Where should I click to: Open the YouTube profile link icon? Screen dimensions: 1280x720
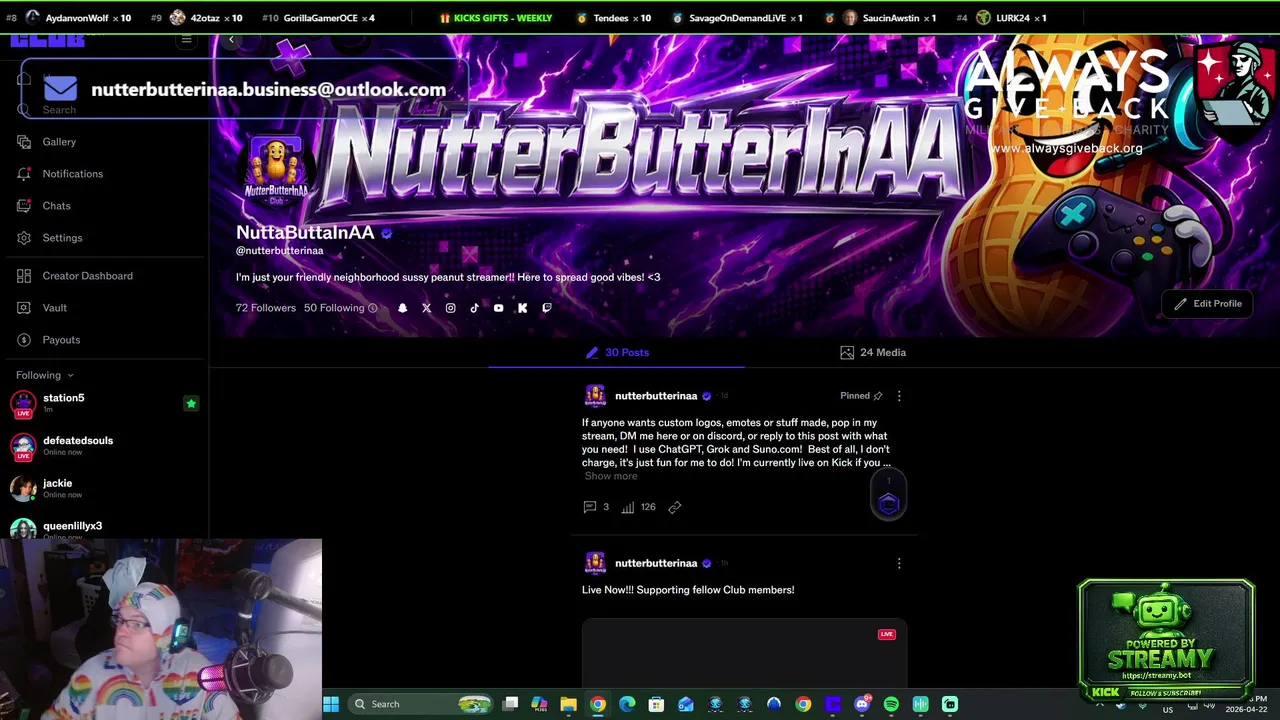pyautogui.click(x=499, y=308)
